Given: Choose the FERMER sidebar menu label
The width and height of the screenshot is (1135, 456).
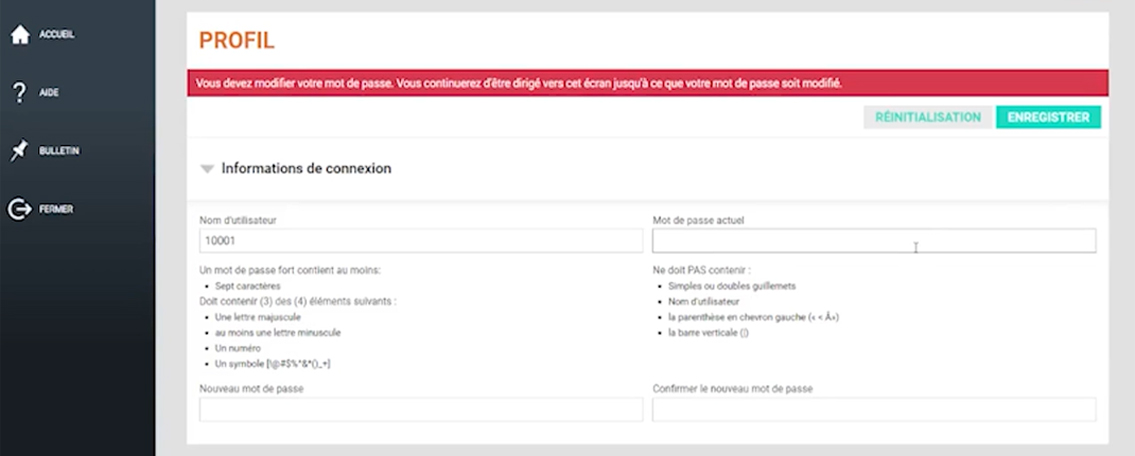Looking at the screenshot, I should 56,209.
